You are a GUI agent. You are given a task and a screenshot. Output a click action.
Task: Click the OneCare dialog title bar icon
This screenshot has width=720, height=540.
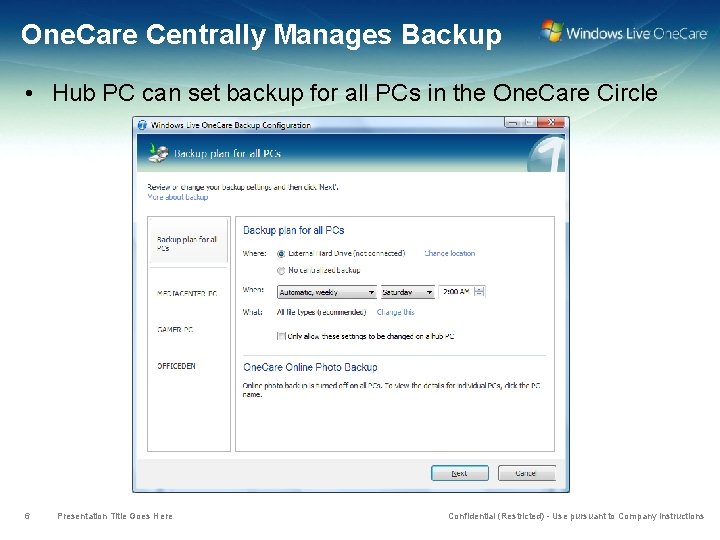142,125
